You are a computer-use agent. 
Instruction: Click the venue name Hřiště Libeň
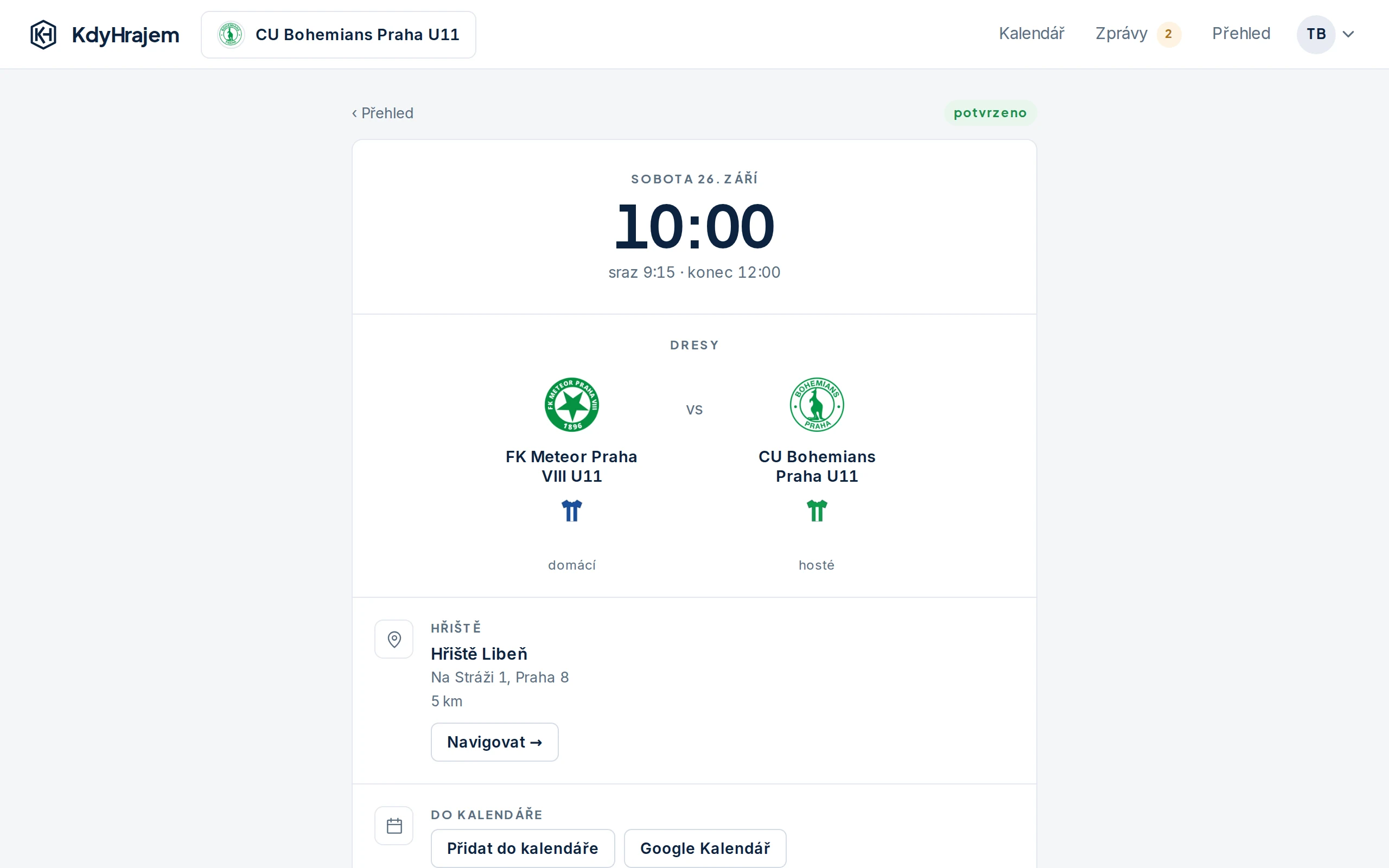pyautogui.click(x=479, y=653)
